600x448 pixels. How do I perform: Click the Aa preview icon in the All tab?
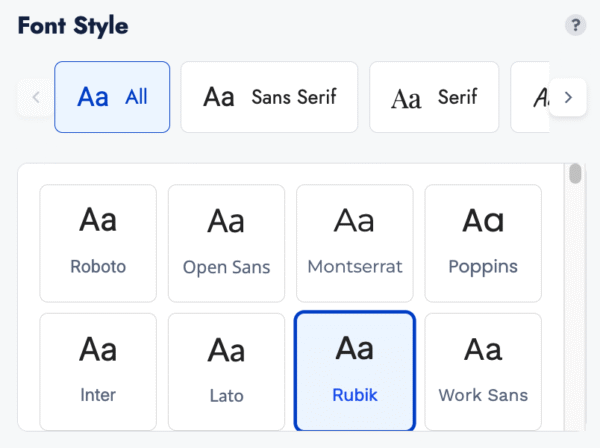point(93,97)
